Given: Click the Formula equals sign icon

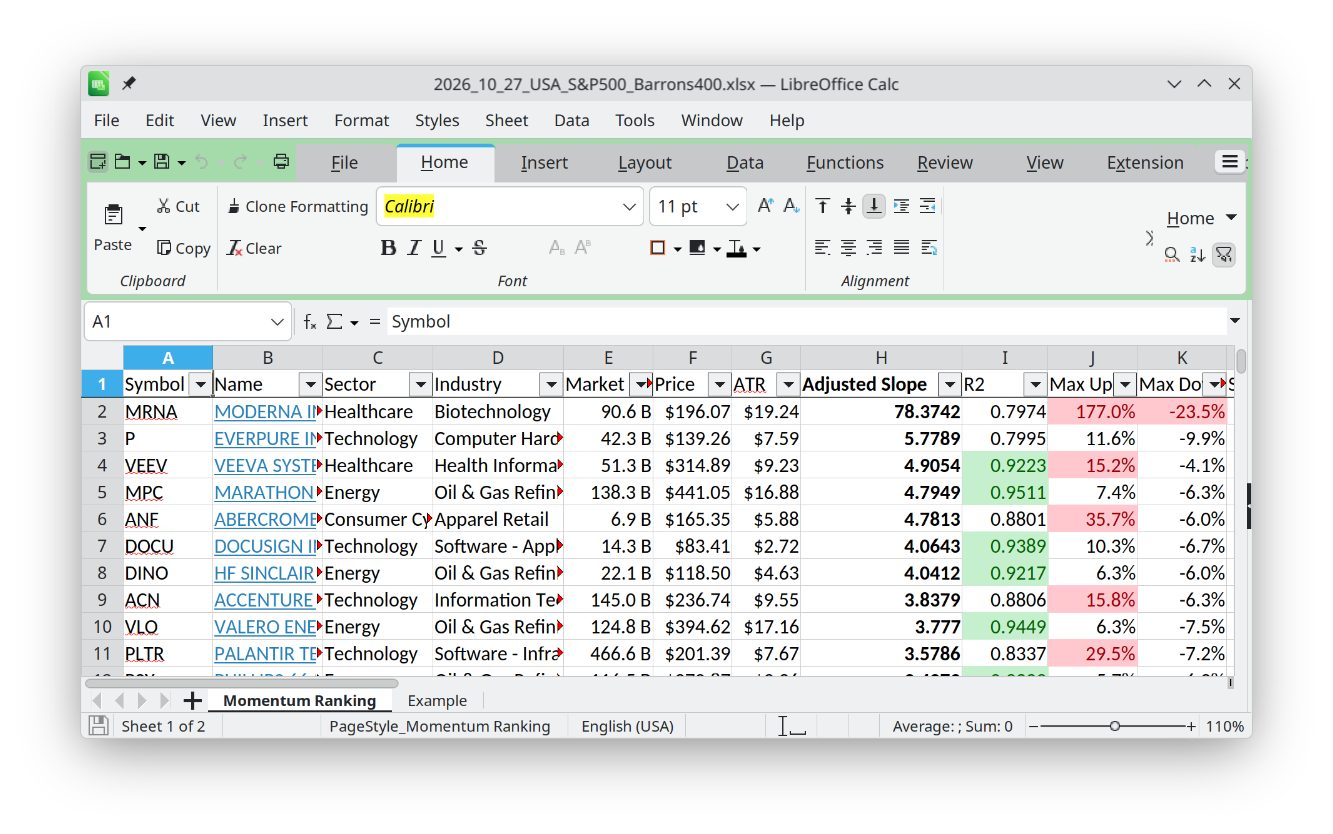Looking at the screenshot, I should click(375, 322).
